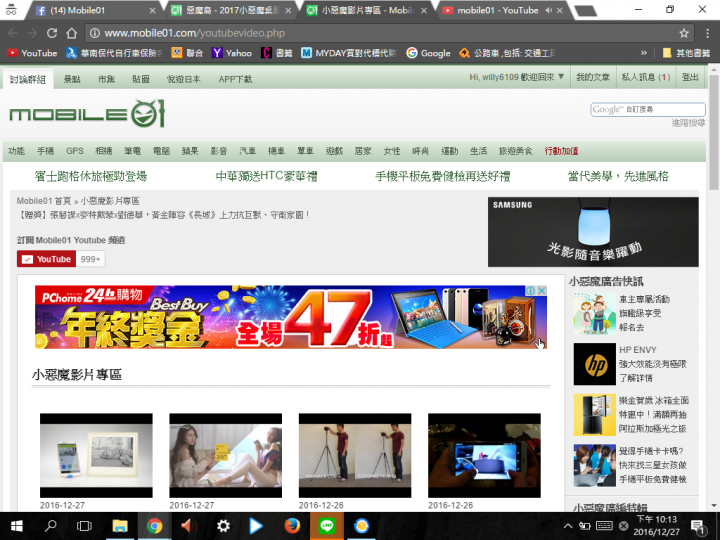This screenshot has height=540, width=720.
Task: Open the 市集 site tab
Action: [107, 79]
